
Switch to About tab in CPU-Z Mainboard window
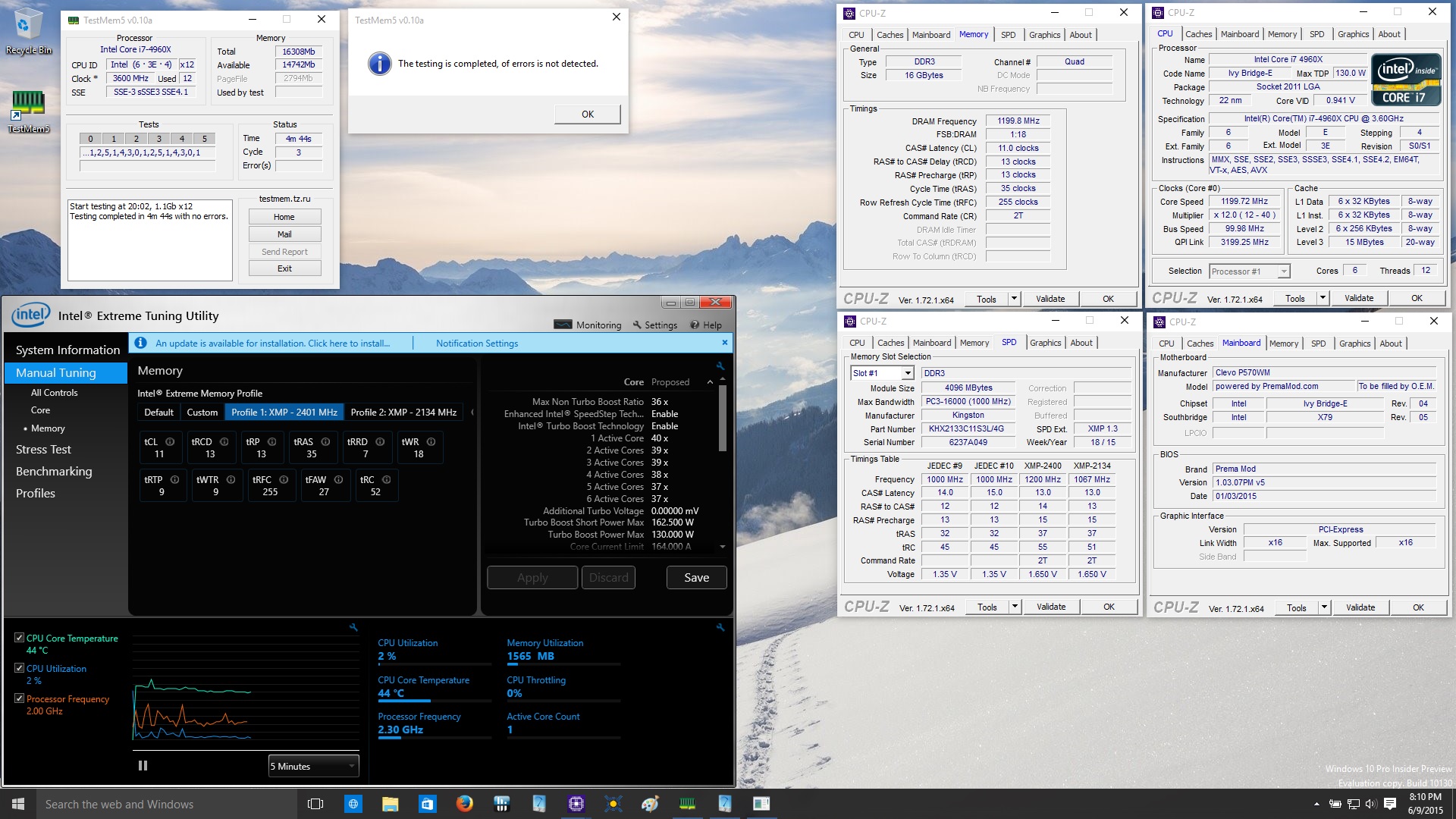[1390, 344]
